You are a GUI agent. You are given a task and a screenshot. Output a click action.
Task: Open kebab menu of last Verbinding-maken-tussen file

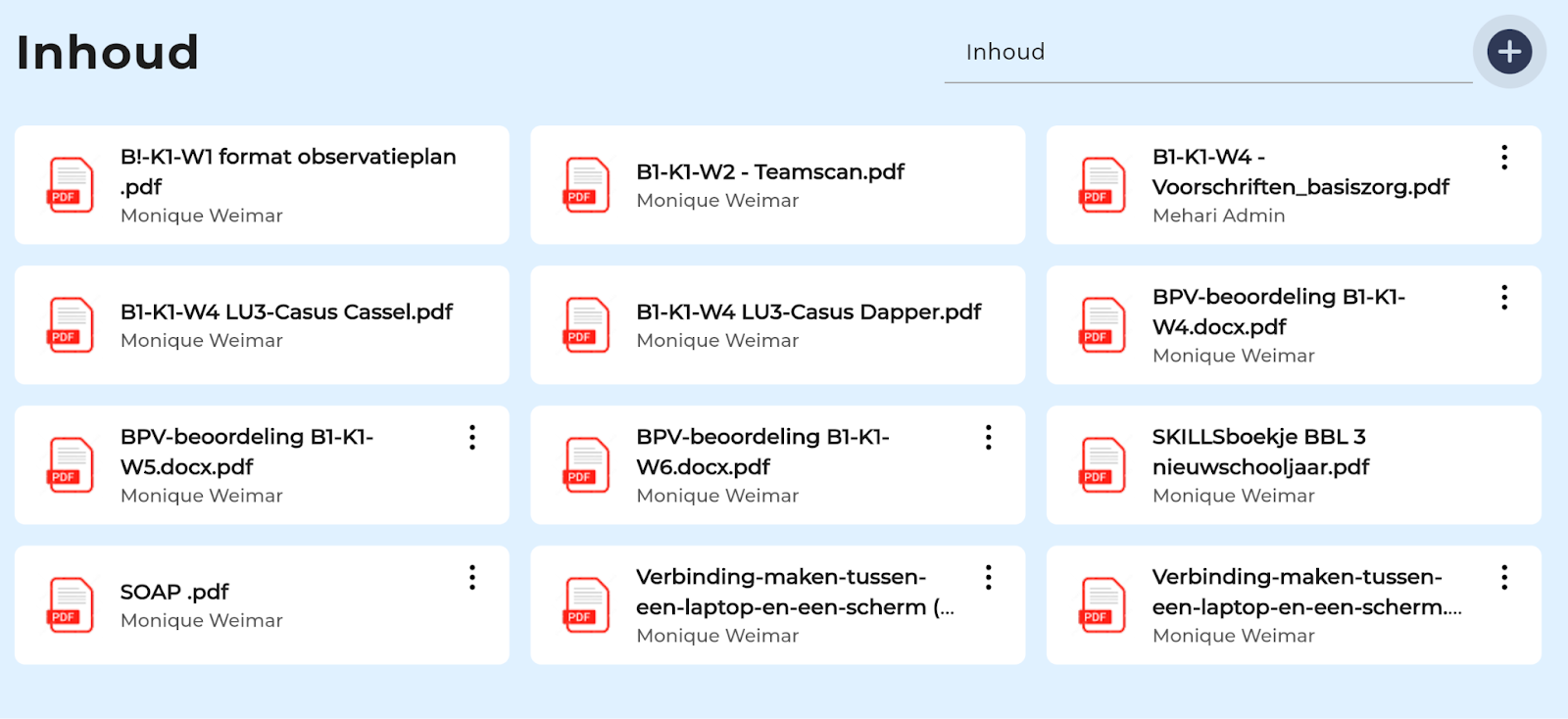1503,578
